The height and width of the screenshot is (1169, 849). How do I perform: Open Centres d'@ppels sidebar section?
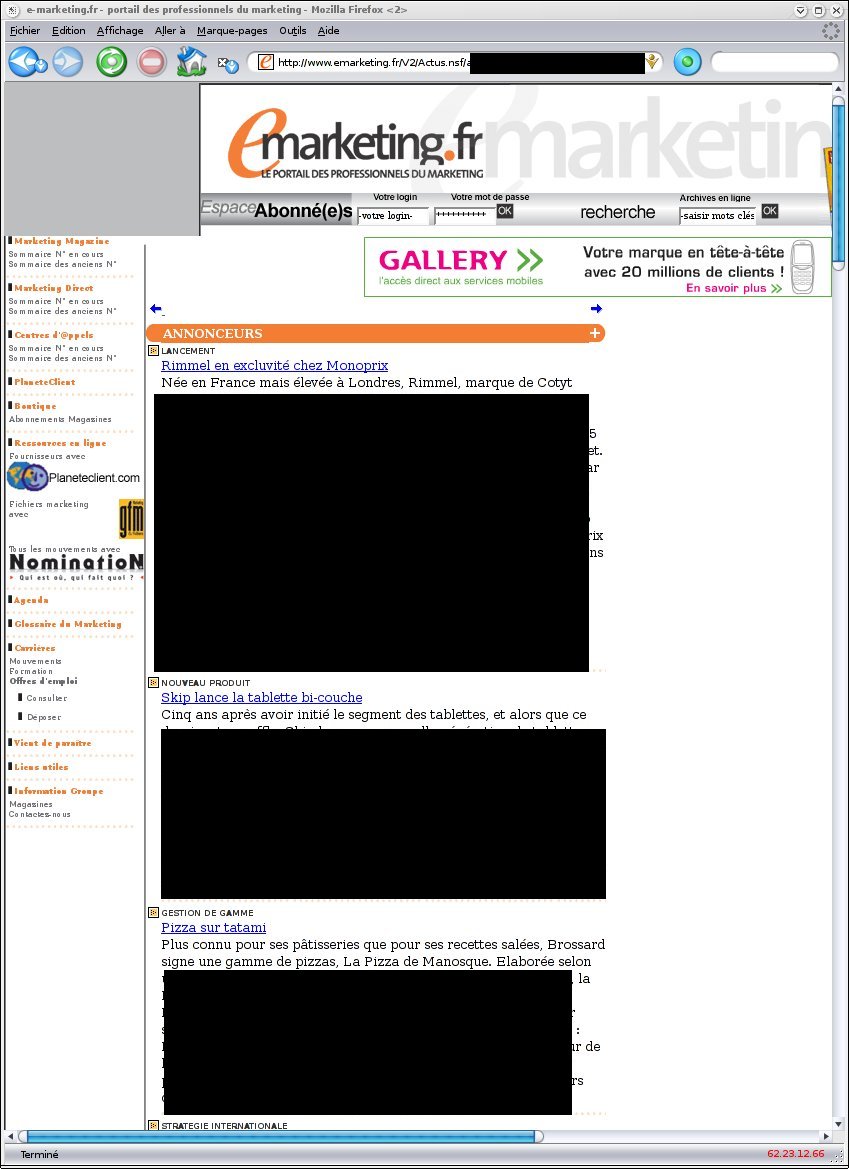54,335
